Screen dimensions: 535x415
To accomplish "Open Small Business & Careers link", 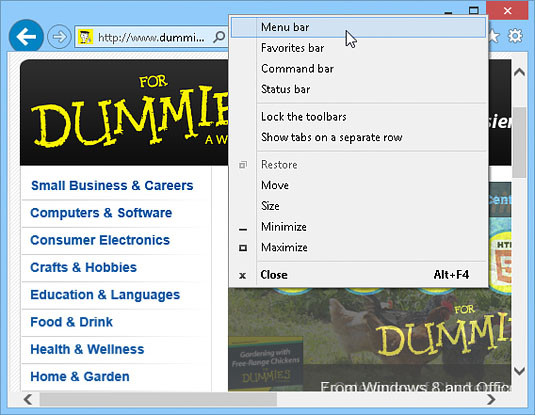I will (112, 186).
